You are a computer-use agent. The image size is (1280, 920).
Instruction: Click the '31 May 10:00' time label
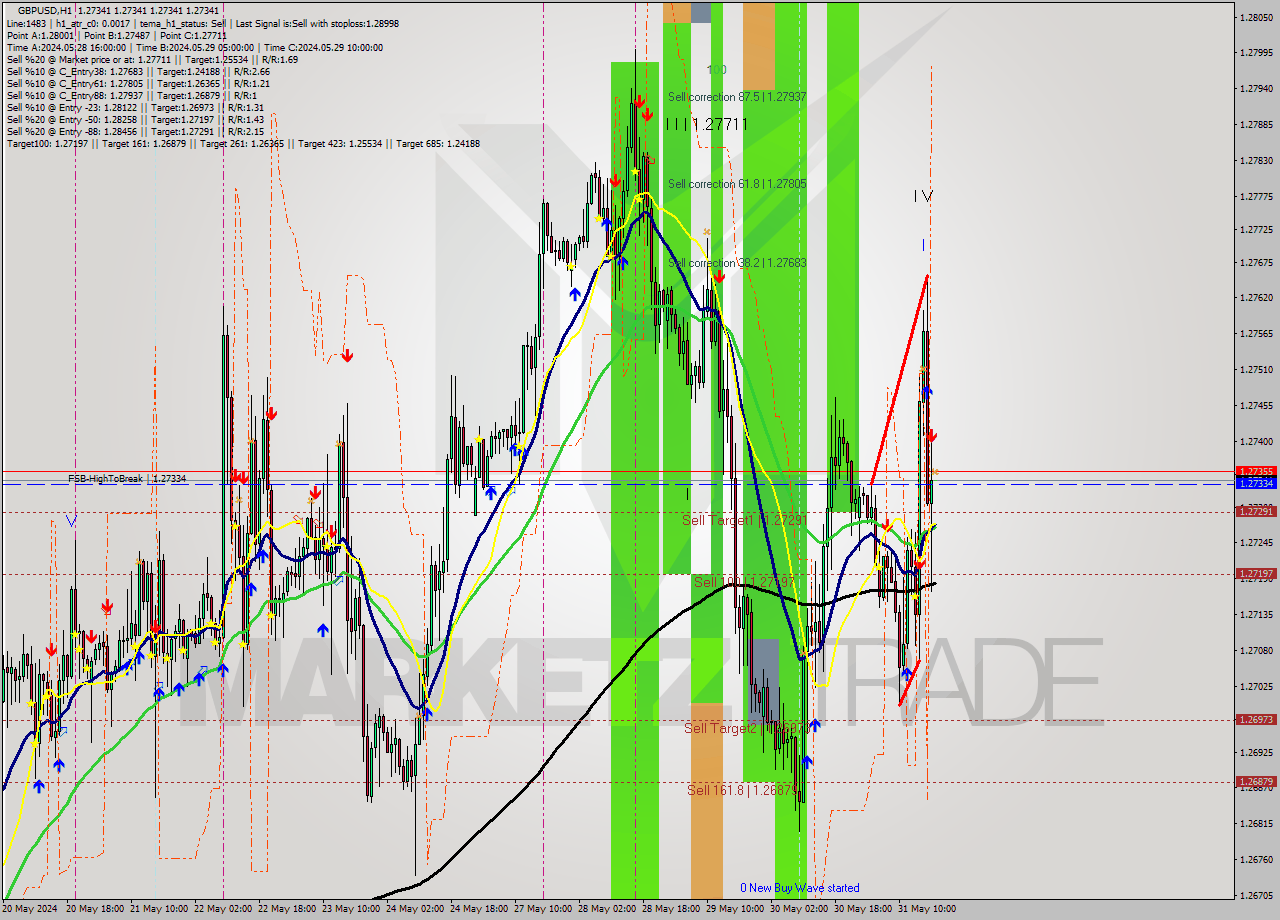(x=925, y=909)
